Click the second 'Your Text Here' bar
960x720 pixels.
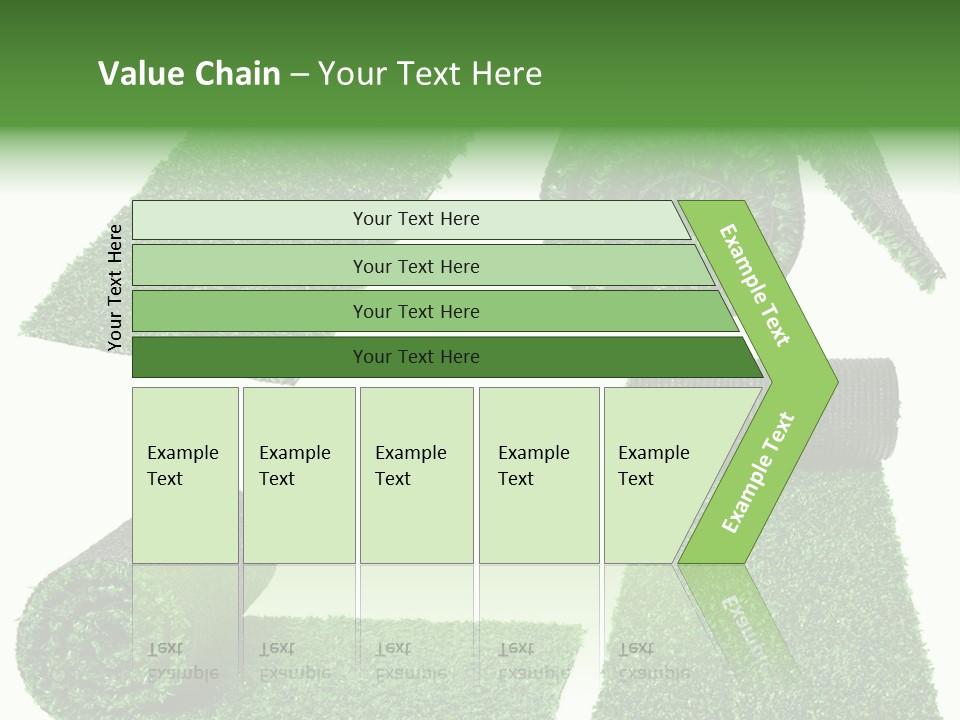click(415, 266)
